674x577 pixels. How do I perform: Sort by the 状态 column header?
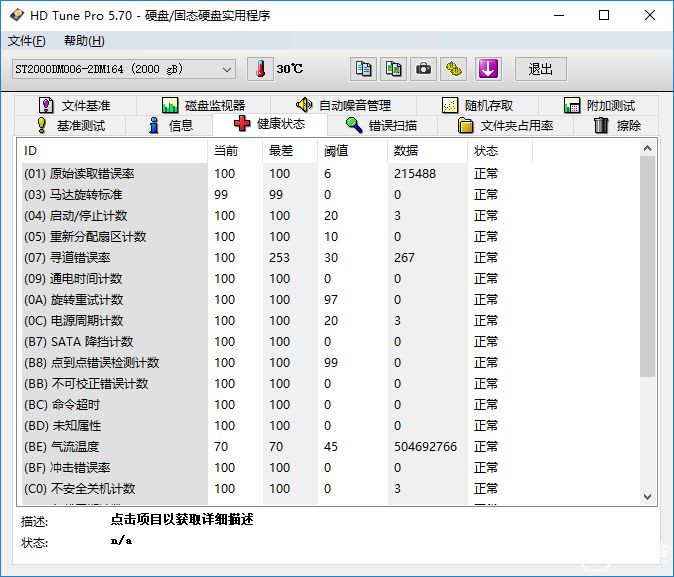tap(499, 150)
